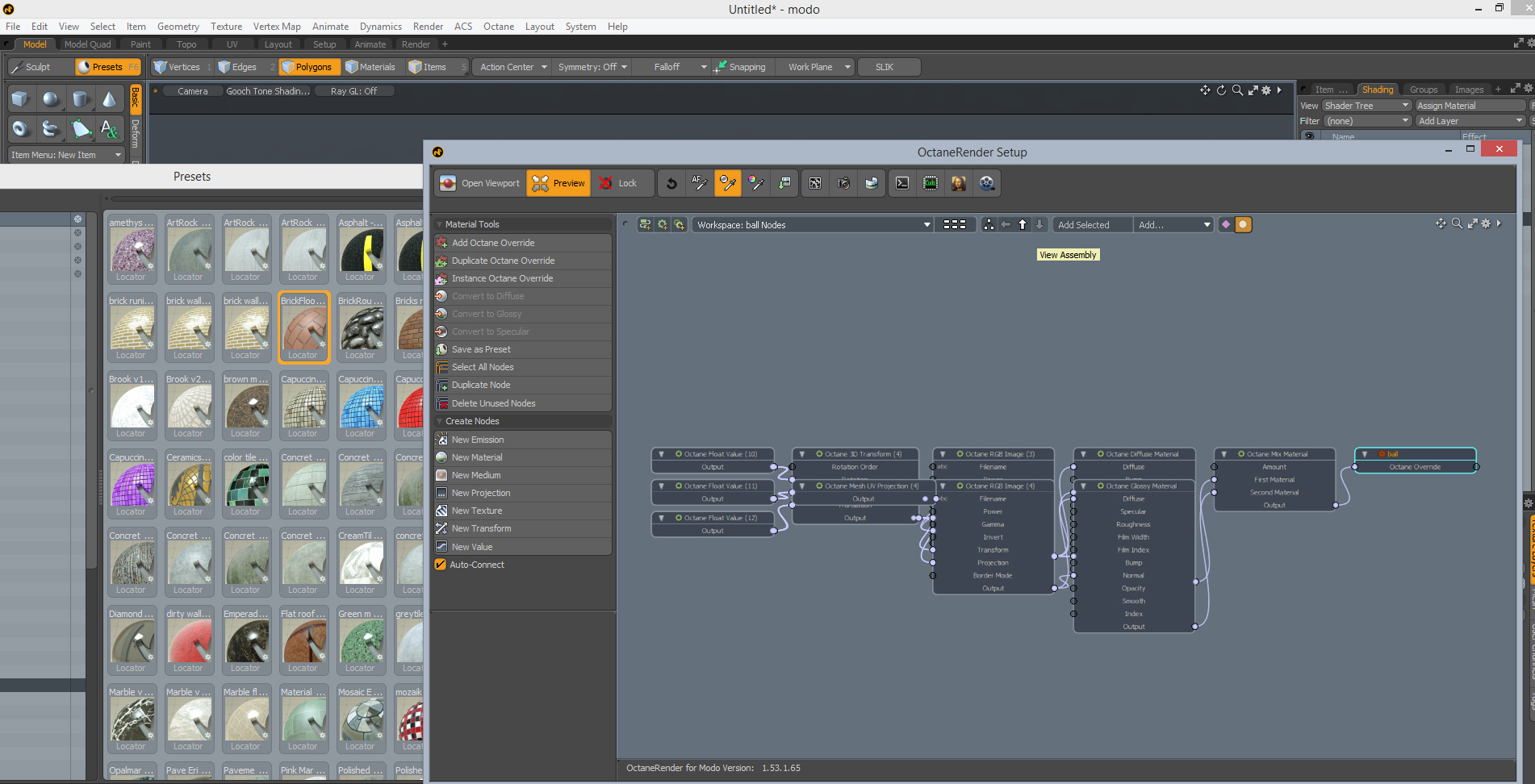Image resolution: width=1535 pixels, height=784 pixels.
Task: Select the Octane Glossy Material node header
Action: tap(1134, 486)
